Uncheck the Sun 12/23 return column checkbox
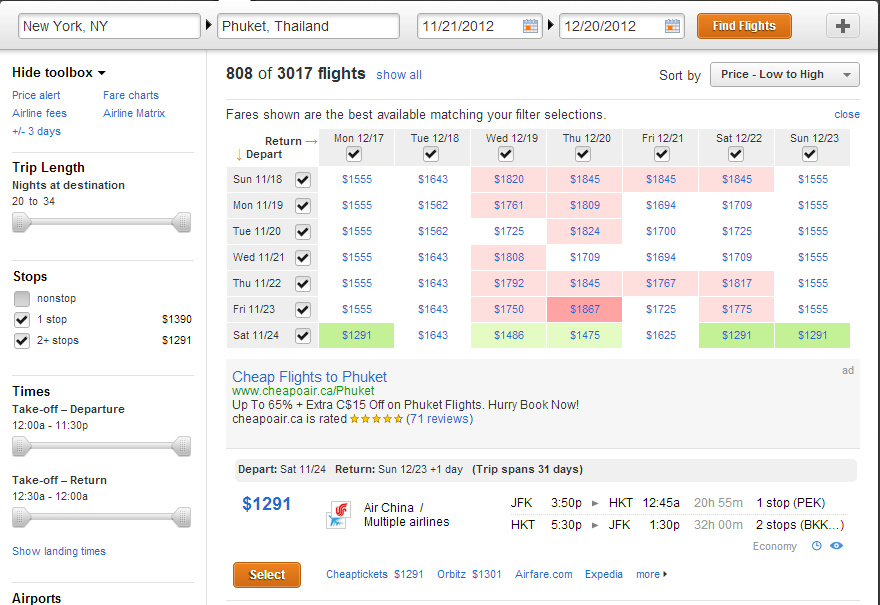880x605 pixels. [809, 154]
